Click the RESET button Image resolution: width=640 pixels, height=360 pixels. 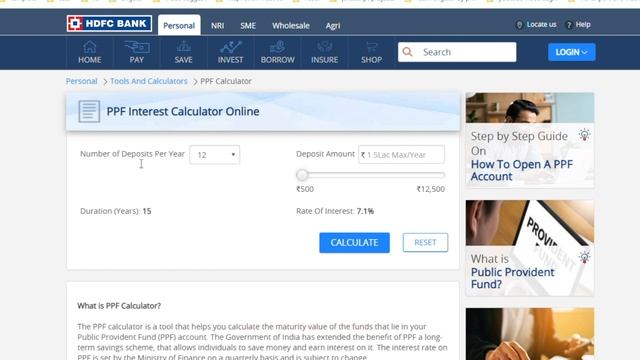[x=425, y=242]
